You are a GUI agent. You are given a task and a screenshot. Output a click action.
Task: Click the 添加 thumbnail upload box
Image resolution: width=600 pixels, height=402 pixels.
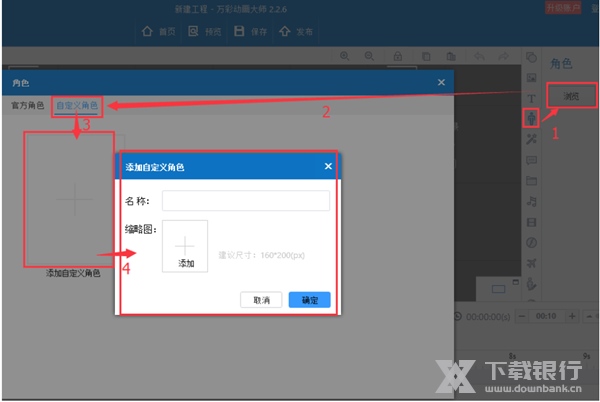click(185, 246)
